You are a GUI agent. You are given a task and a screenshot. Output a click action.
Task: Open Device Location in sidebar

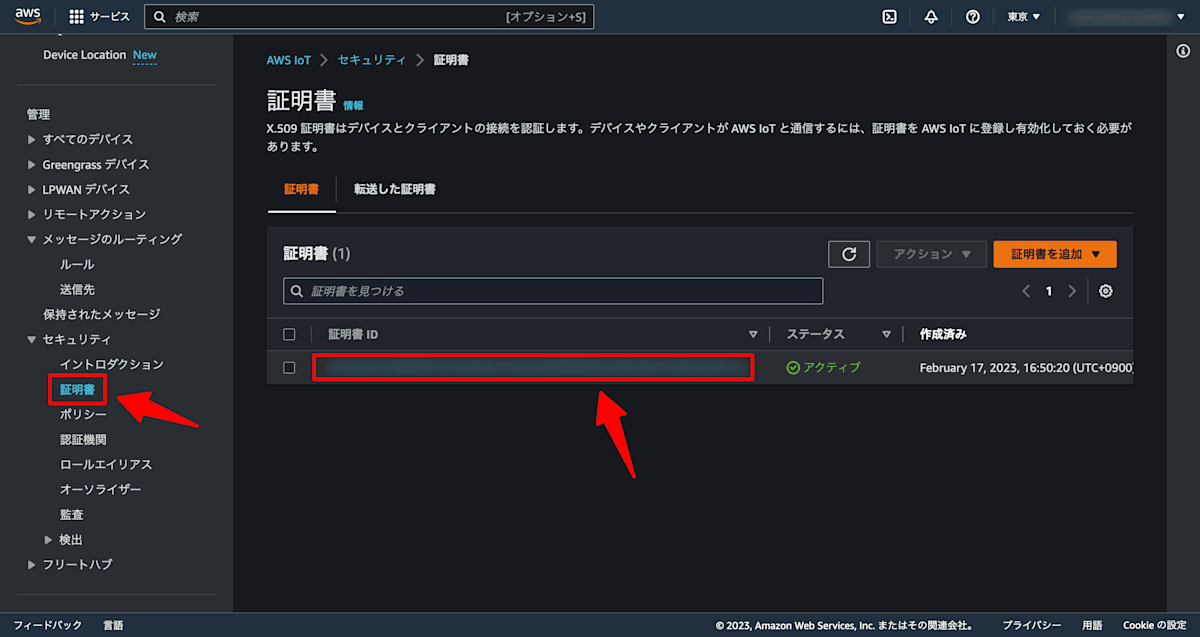tap(85, 55)
